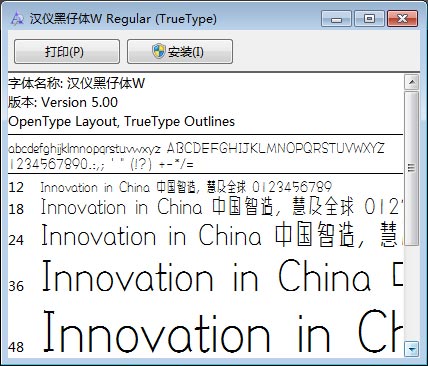Close the font preview window
The width and height of the screenshot is (428, 366).
point(403,19)
